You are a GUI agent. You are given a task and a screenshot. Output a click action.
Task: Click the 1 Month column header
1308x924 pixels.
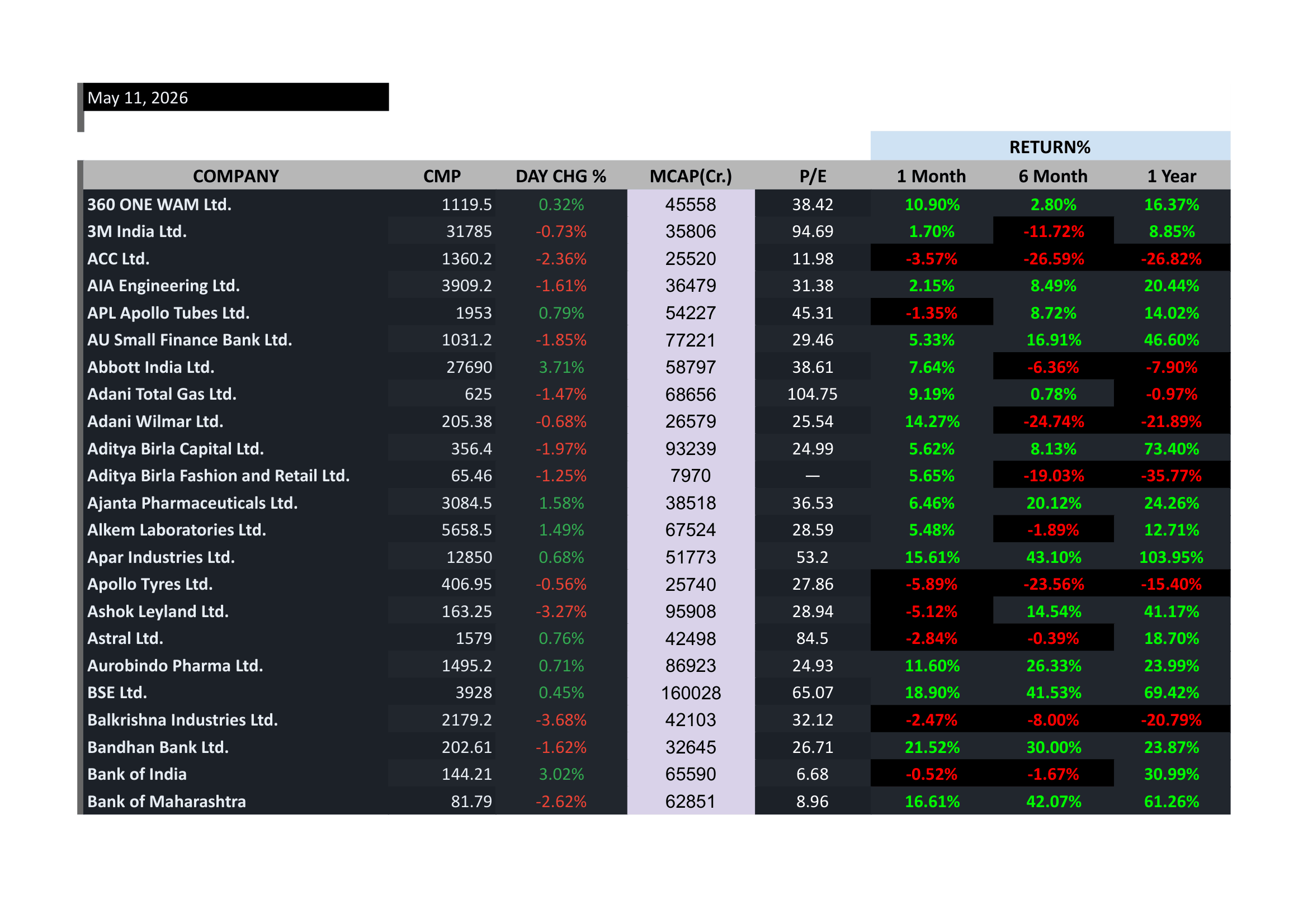coord(932,176)
